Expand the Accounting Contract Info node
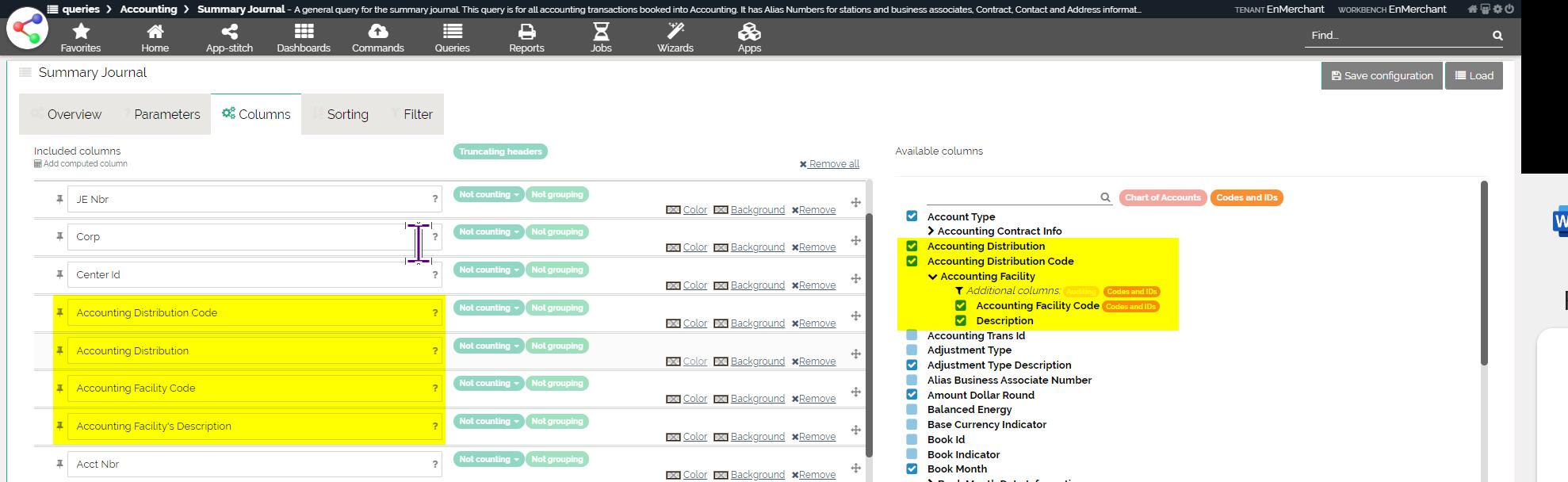Screen dimensions: 1568x482 pyautogui.click(x=931, y=231)
